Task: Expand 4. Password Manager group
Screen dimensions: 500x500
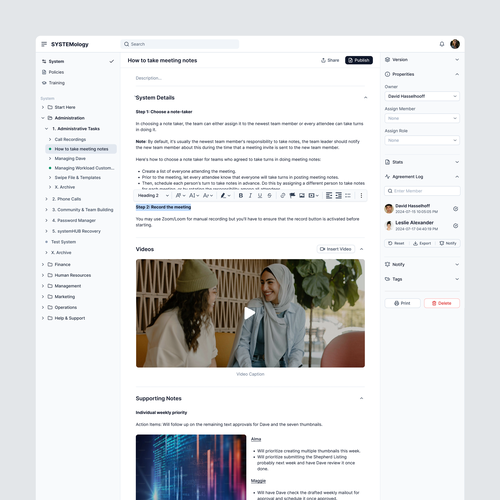Action: click(x=46, y=220)
